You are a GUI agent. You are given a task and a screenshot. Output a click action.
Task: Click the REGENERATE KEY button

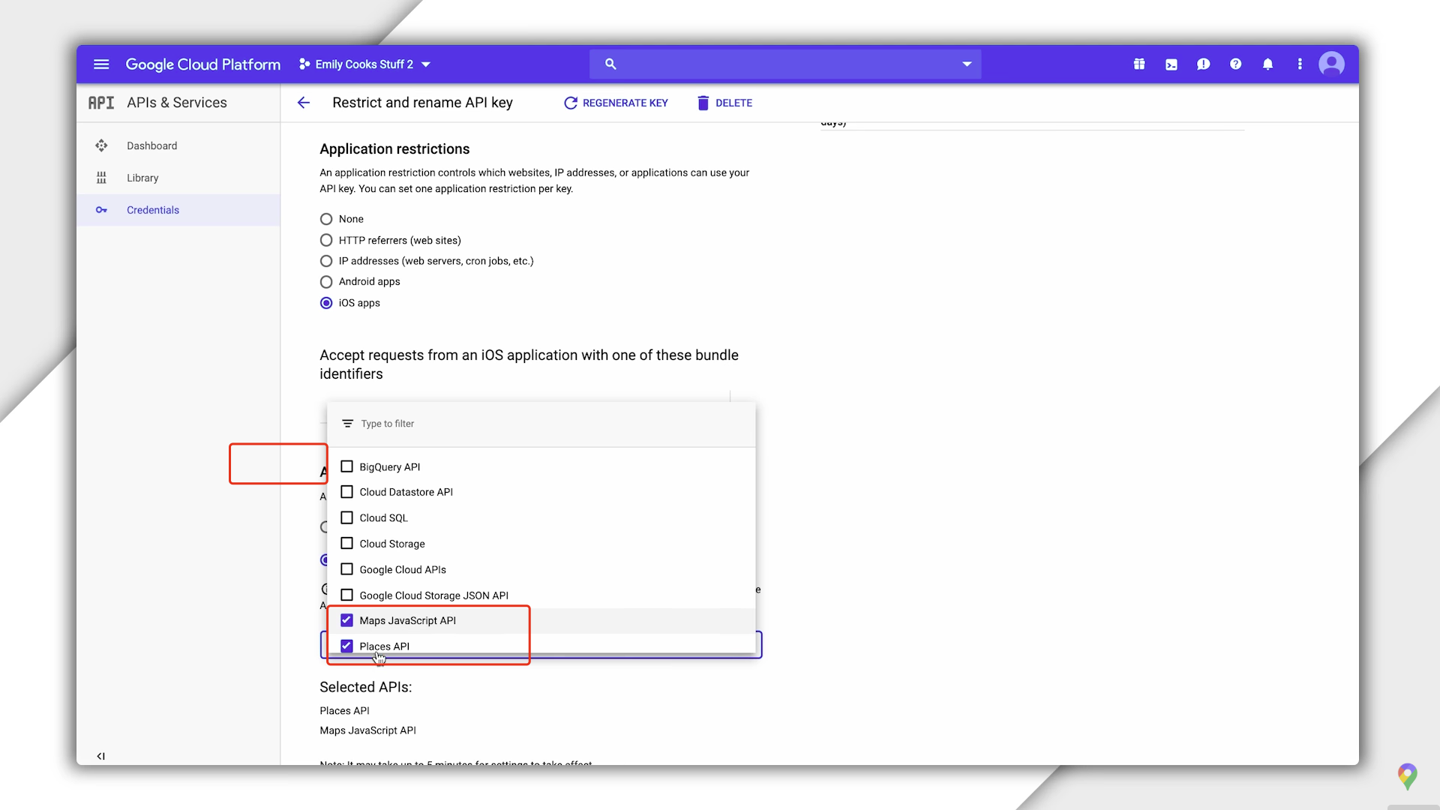pyautogui.click(x=616, y=103)
